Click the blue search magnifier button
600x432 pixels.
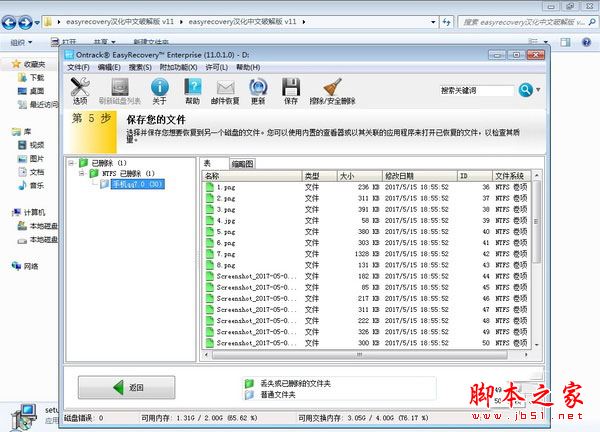coord(526,90)
